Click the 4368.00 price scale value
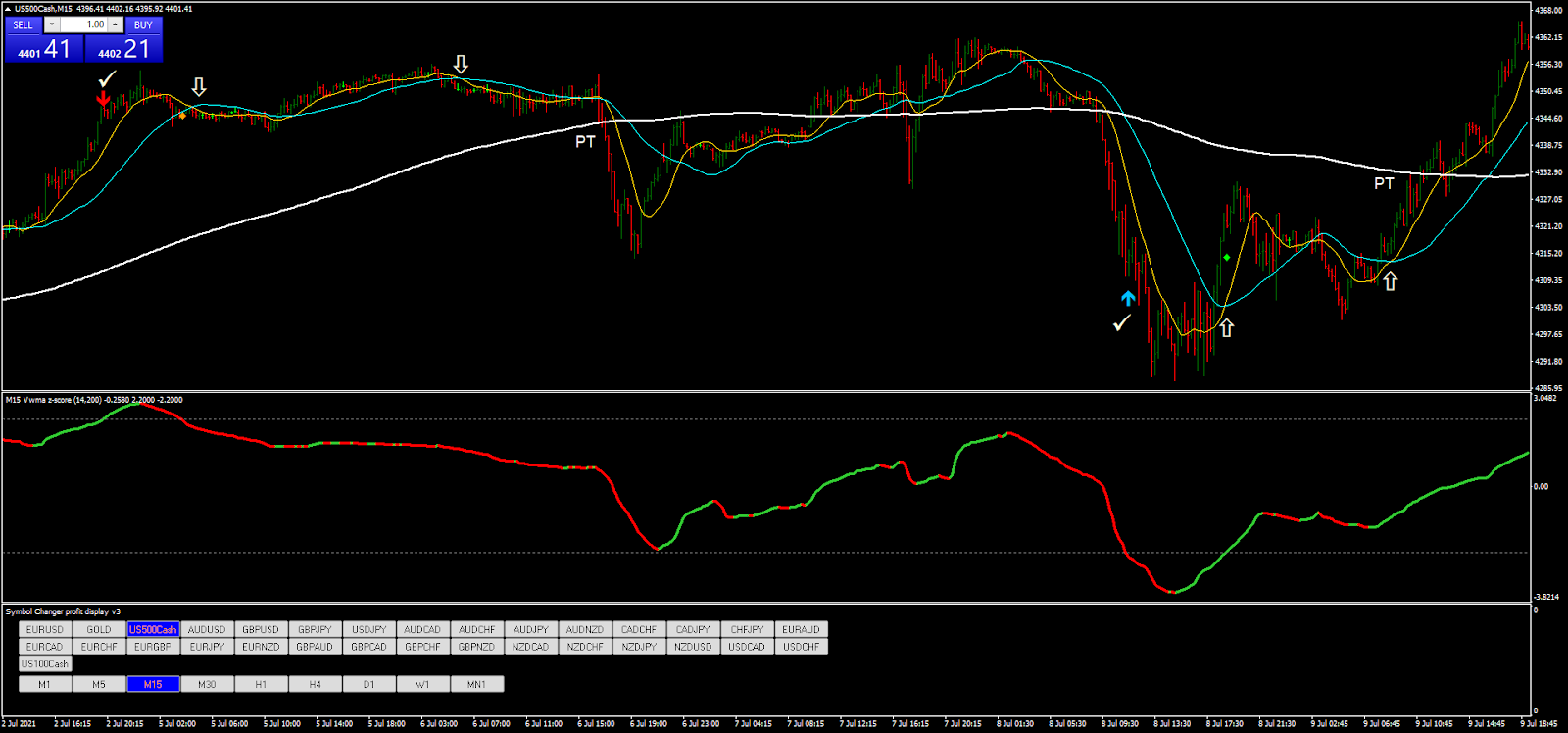1568x733 pixels. click(x=1548, y=10)
